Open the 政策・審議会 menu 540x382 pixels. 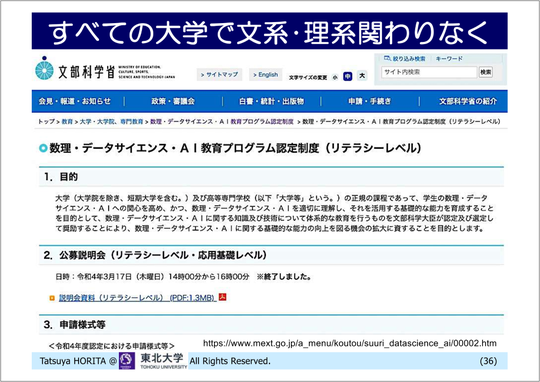pos(173,101)
